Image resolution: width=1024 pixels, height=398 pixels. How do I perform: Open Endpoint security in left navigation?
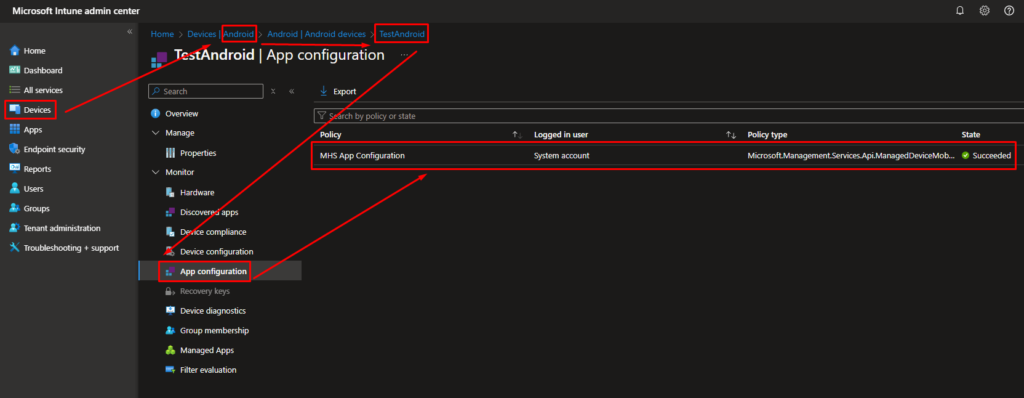(54, 150)
